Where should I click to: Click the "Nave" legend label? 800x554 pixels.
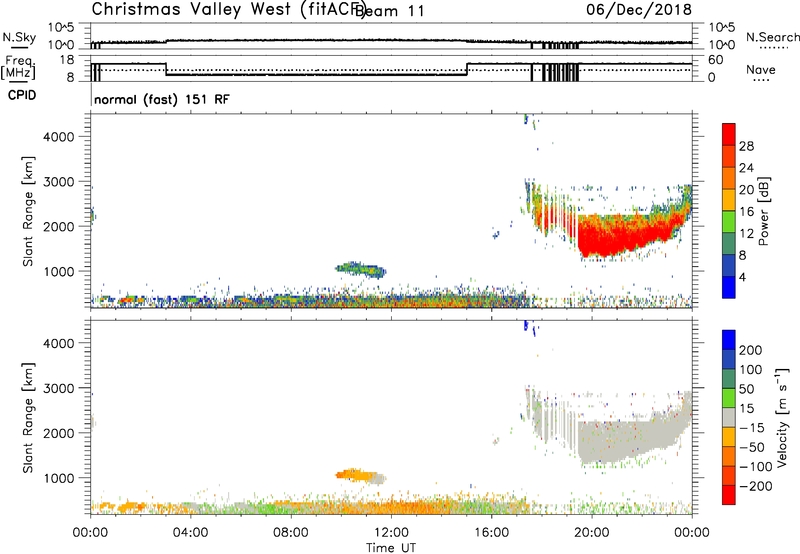pos(761,70)
